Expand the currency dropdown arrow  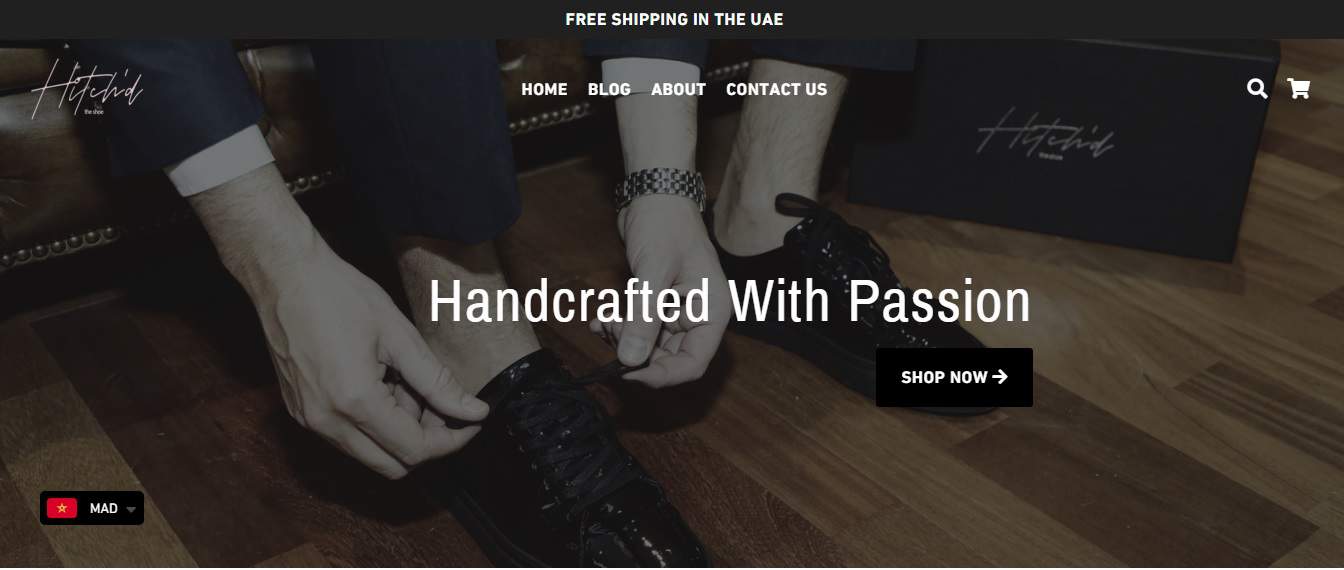[131, 509]
